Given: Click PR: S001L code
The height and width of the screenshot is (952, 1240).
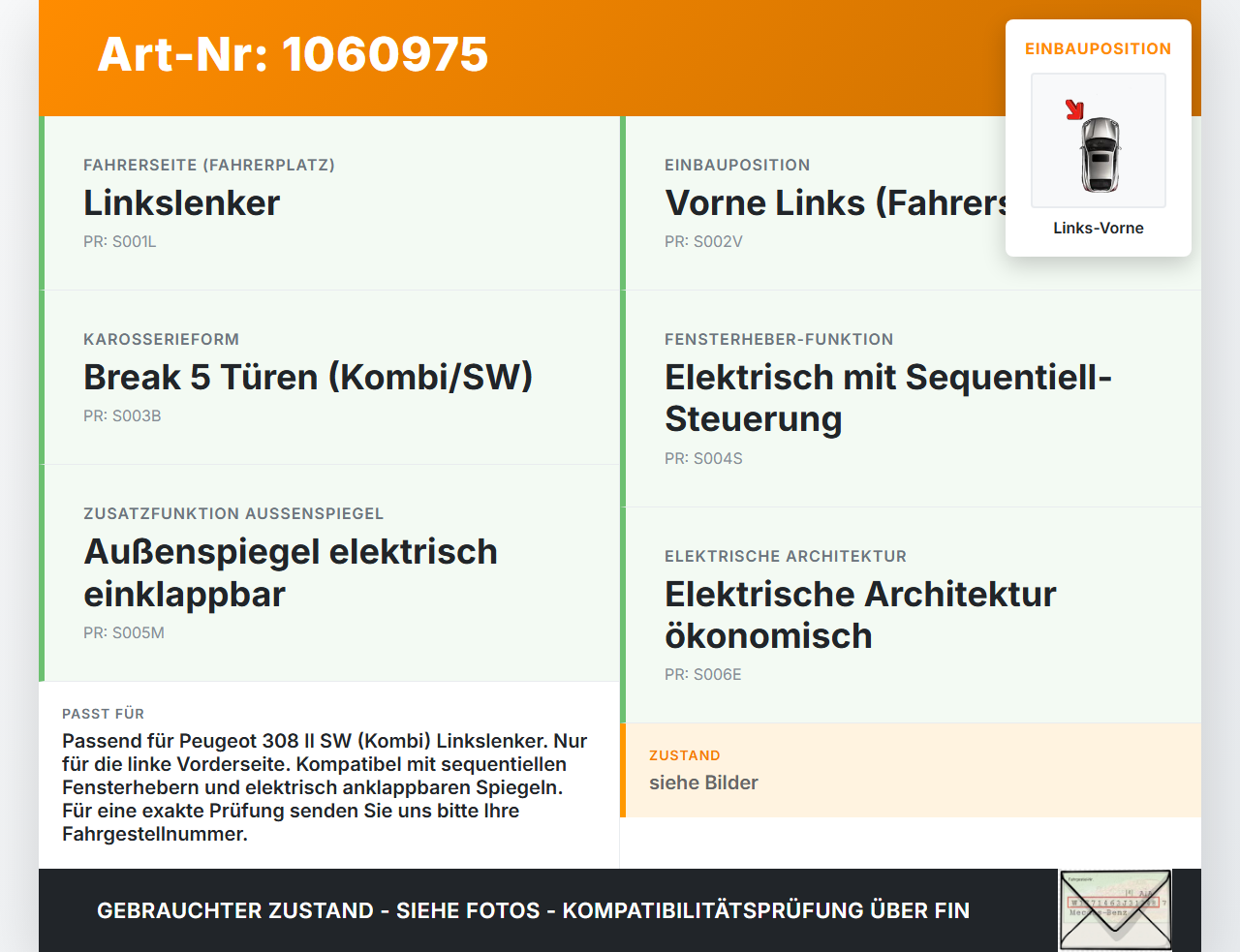Looking at the screenshot, I should click(x=120, y=241).
